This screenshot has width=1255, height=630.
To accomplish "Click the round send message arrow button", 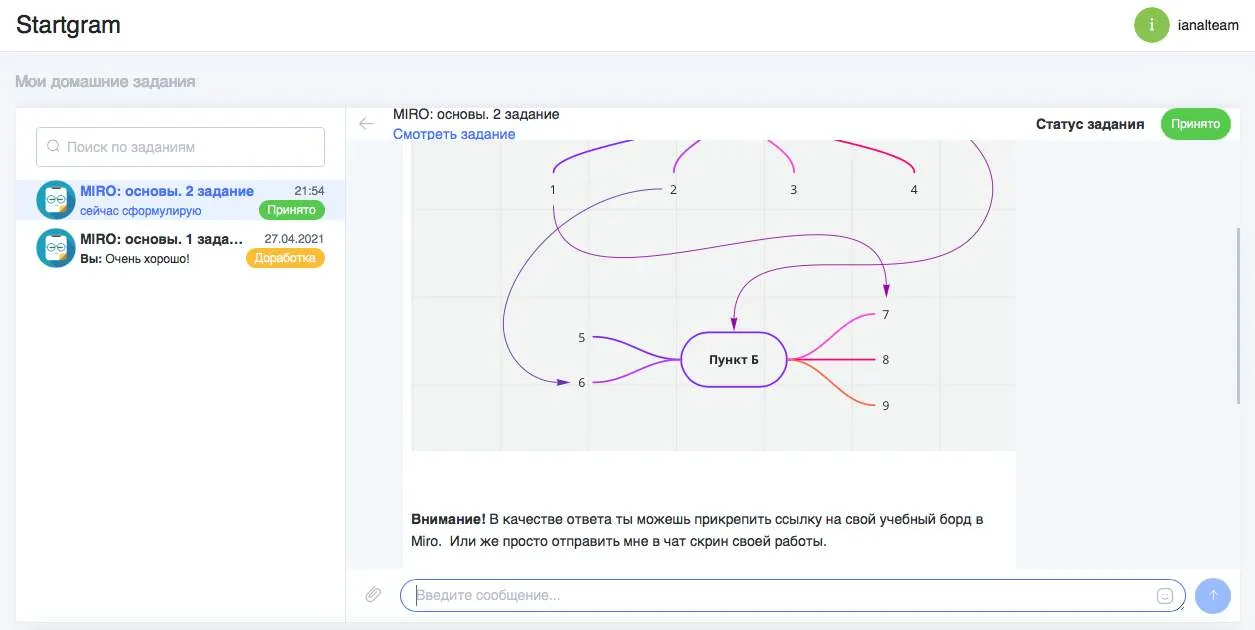I will click(1213, 595).
